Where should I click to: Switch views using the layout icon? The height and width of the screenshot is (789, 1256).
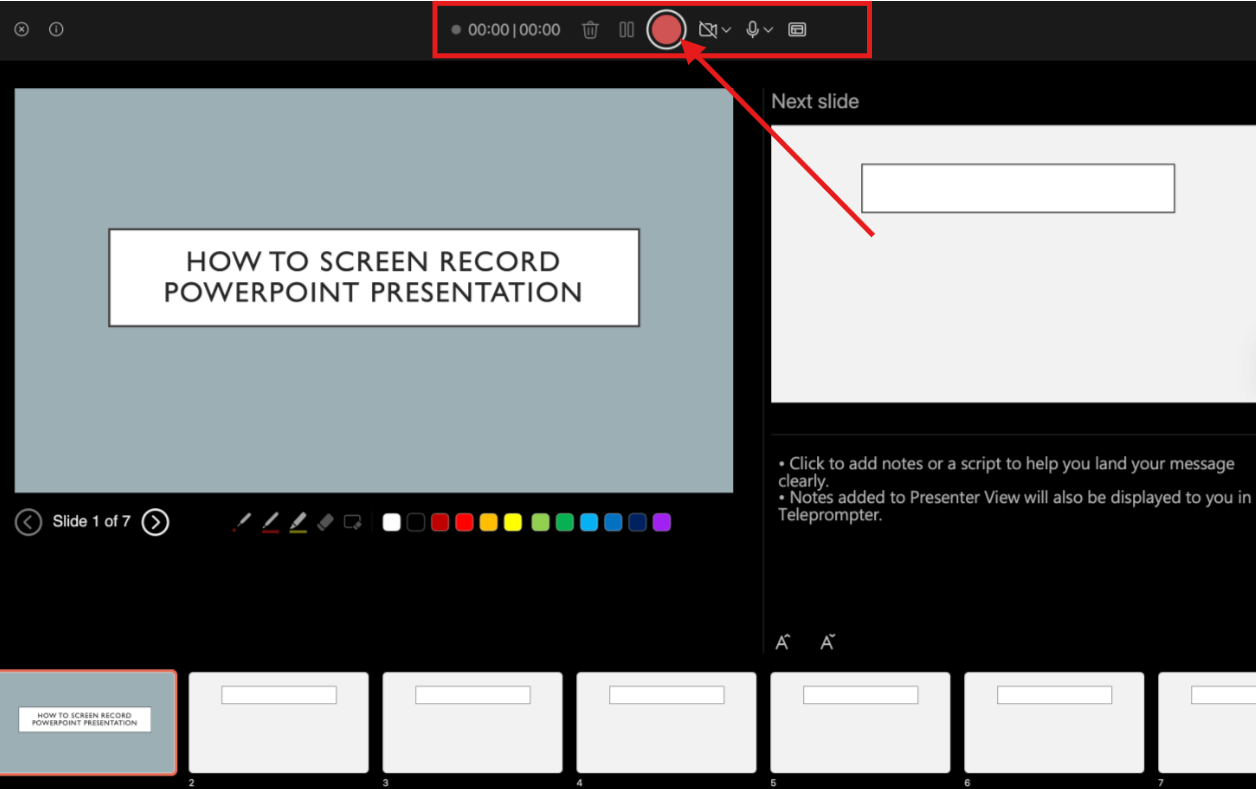tap(797, 30)
